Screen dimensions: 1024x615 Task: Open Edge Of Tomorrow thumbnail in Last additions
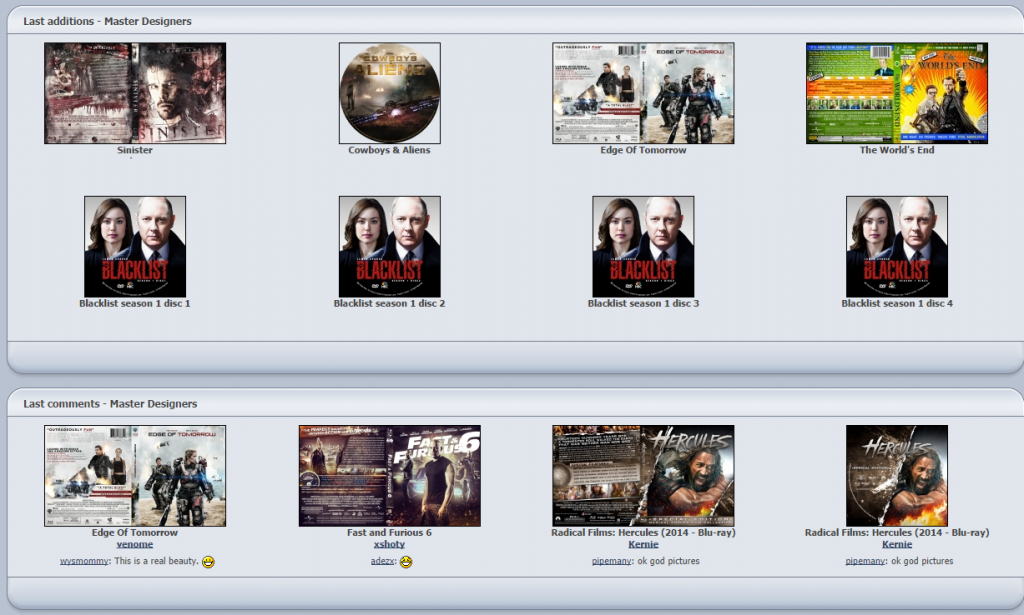pos(643,93)
